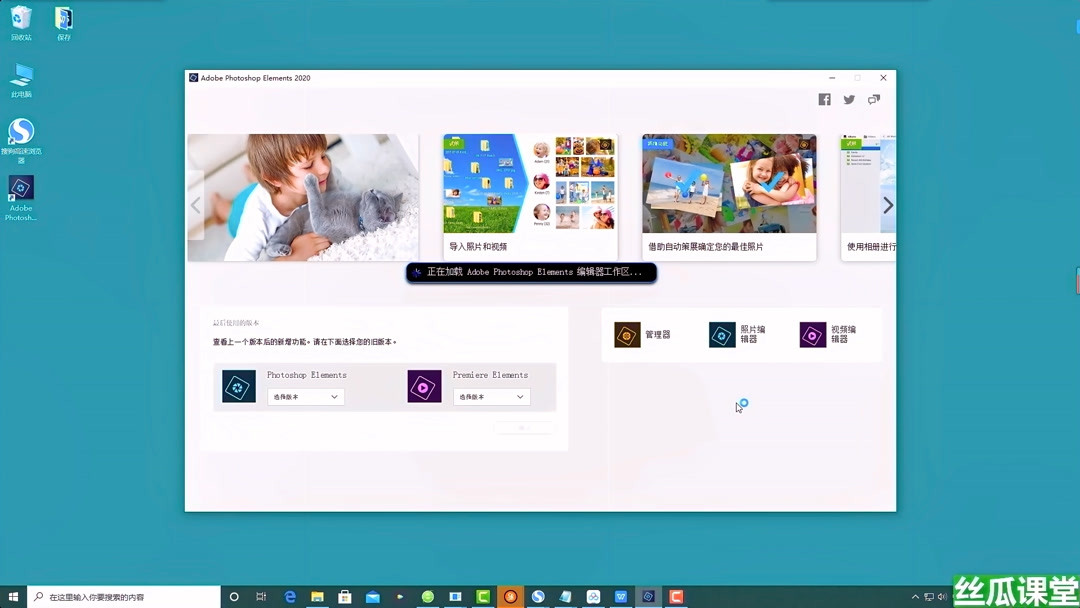Click the Premiere Elements app icon
Image resolution: width=1080 pixels, height=608 pixels.
(424, 385)
